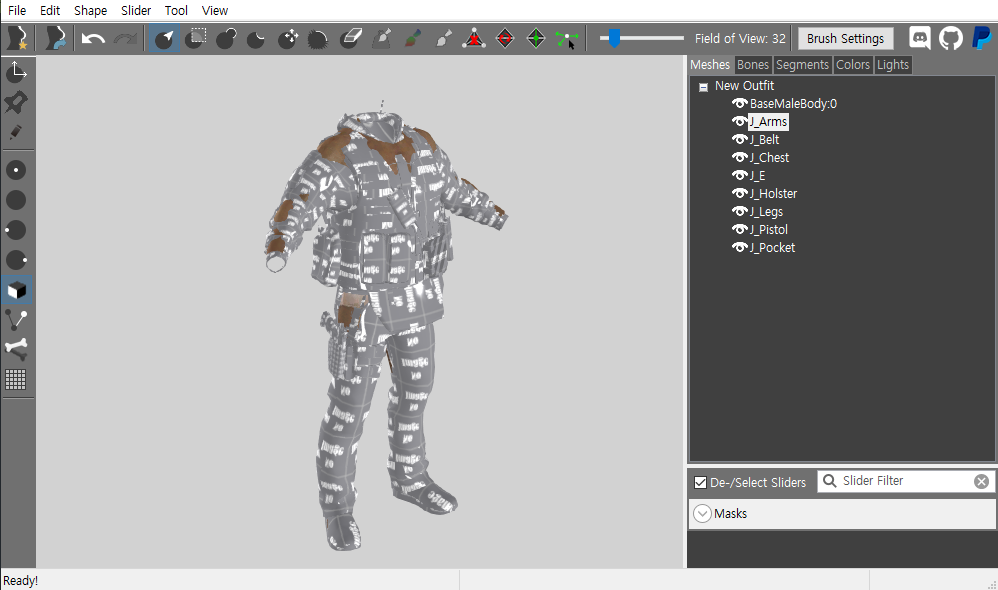
Task: Hide the J_Chest mesh via eye icon
Action: [x=740, y=158]
